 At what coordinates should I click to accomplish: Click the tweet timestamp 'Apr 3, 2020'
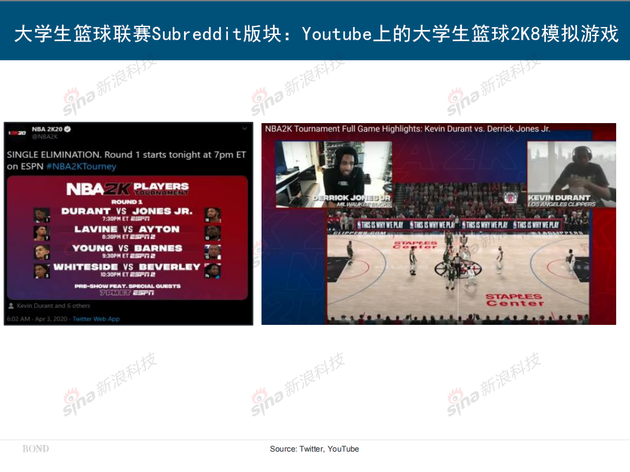tap(51, 319)
